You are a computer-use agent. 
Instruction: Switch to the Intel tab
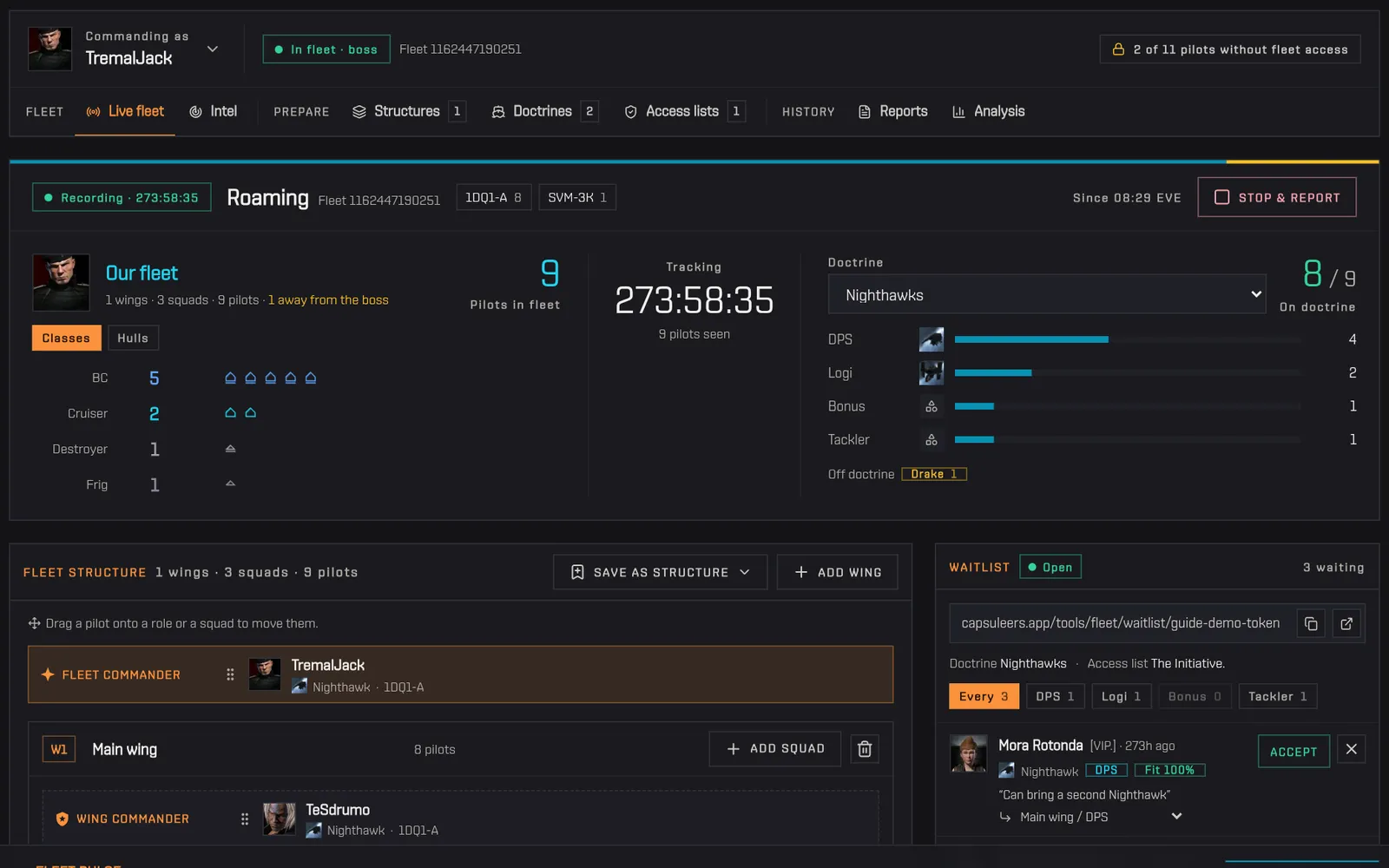tap(213, 111)
